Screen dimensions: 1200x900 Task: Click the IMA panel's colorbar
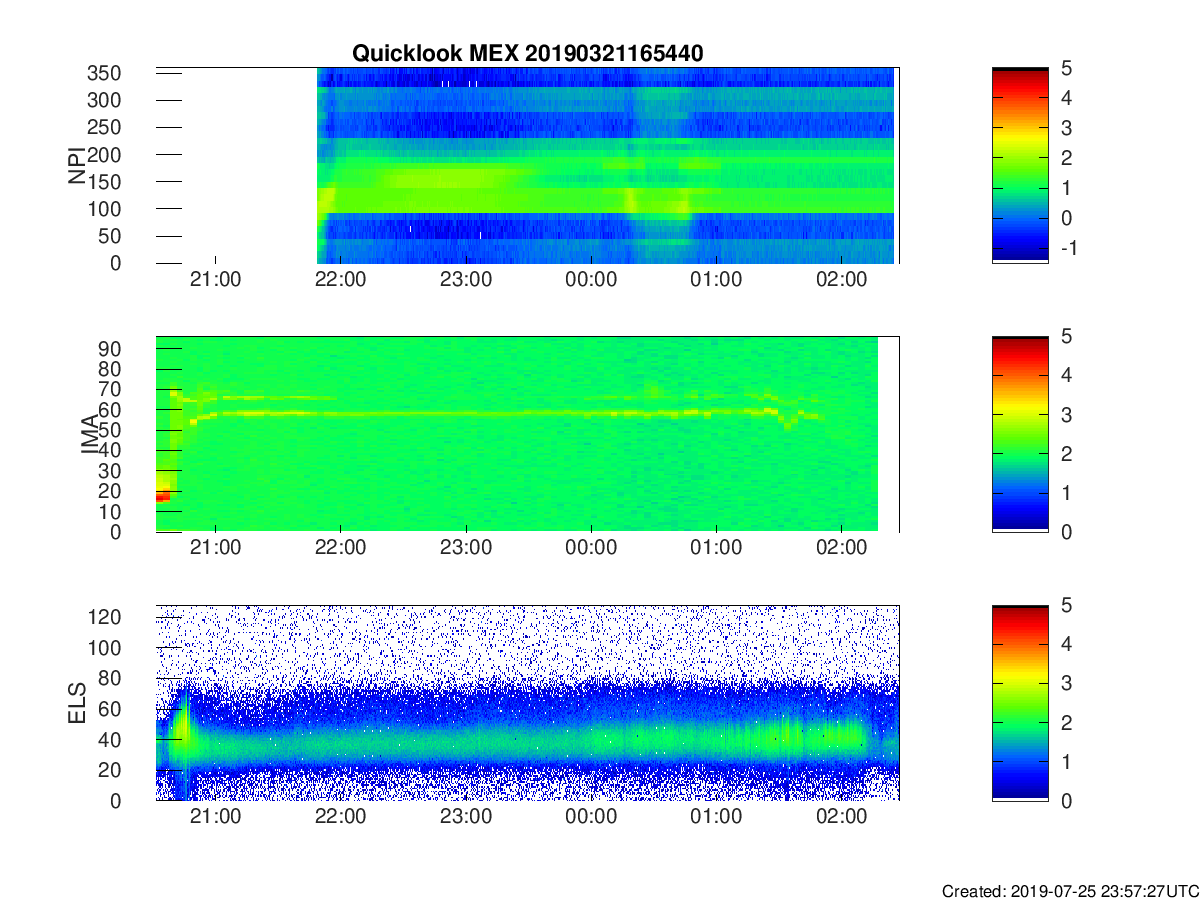1020,434
